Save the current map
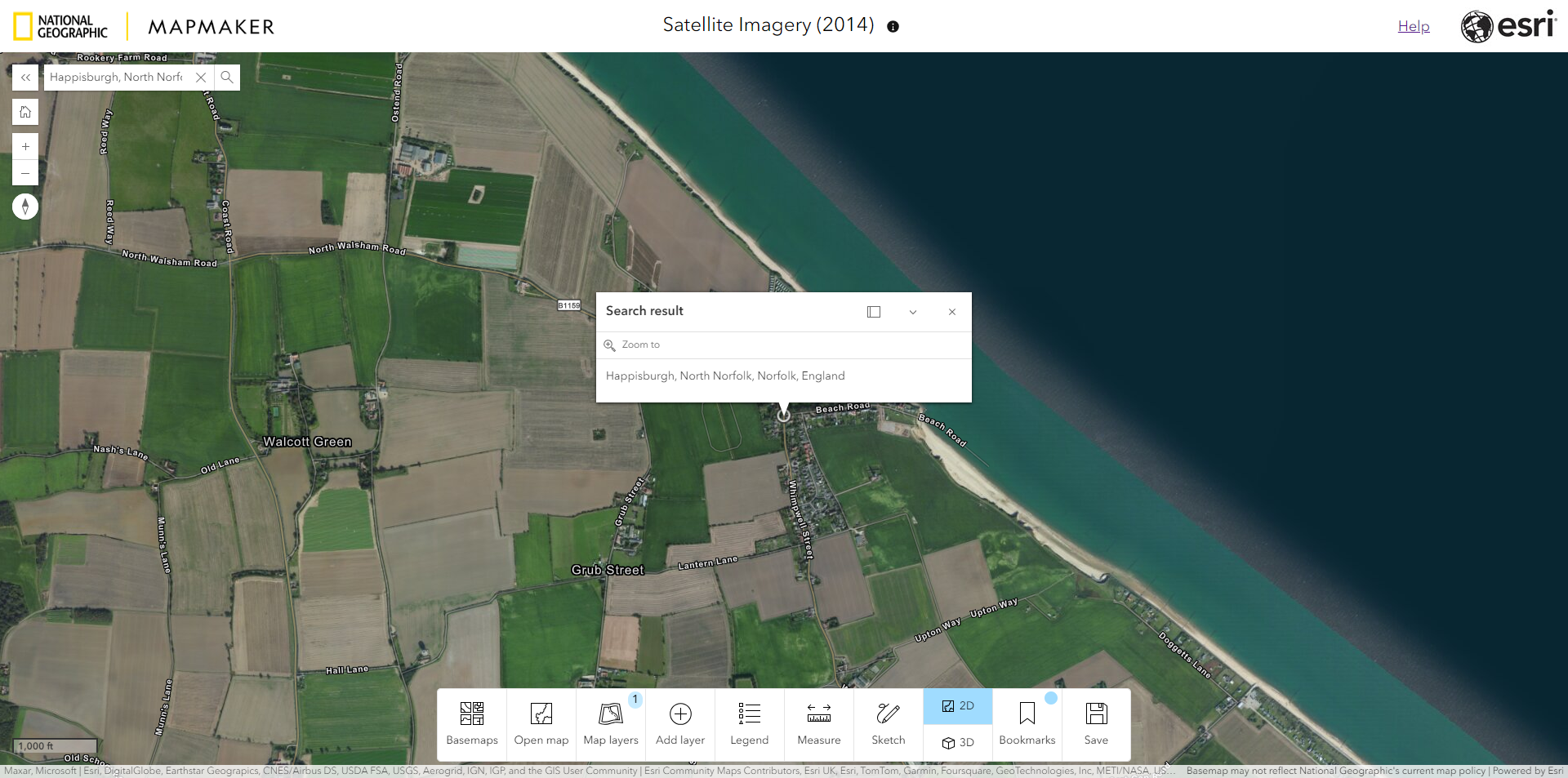 pos(1096,723)
